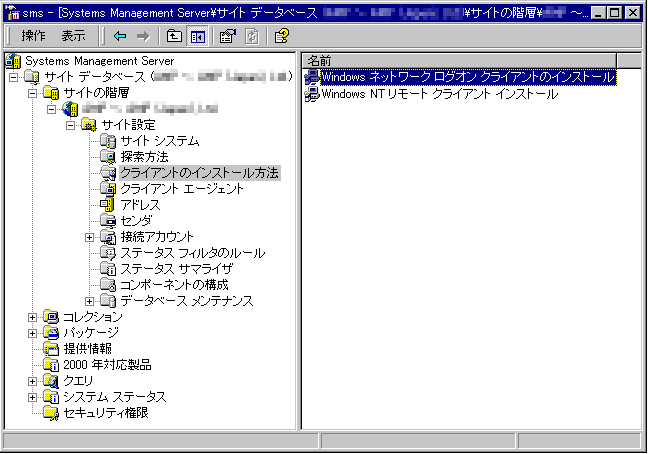
Task: Click the センダ icon
Action: point(108,221)
